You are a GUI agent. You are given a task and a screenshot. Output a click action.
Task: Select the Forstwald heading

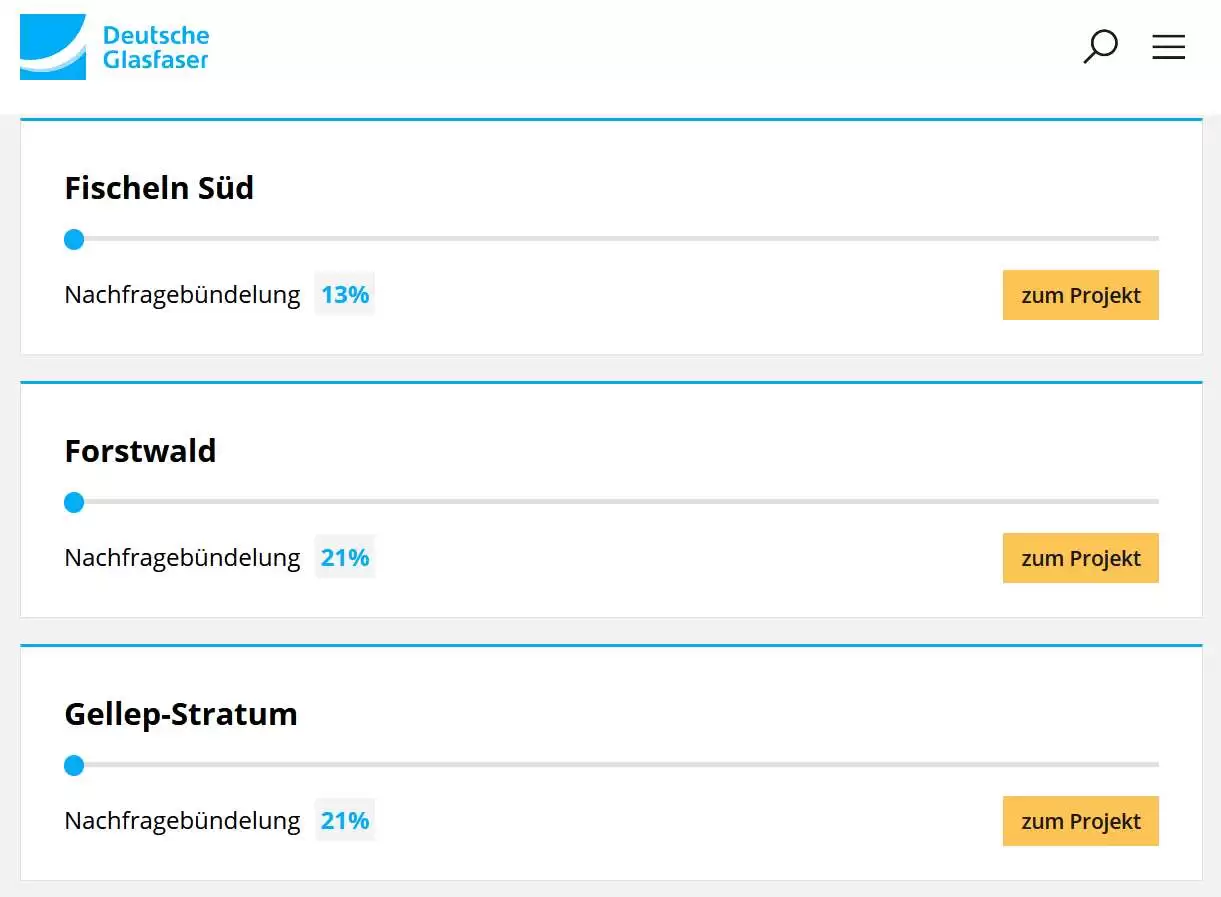coord(140,451)
